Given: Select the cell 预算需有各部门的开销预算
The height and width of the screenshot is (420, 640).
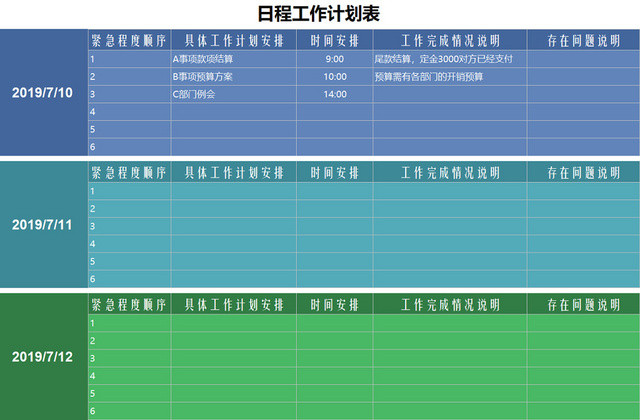Looking at the screenshot, I should tap(450, 77).
